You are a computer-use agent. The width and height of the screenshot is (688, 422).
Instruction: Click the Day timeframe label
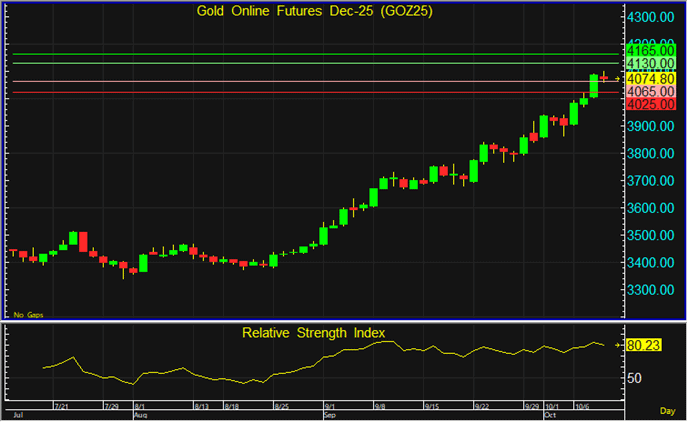(x=668, y=411)
